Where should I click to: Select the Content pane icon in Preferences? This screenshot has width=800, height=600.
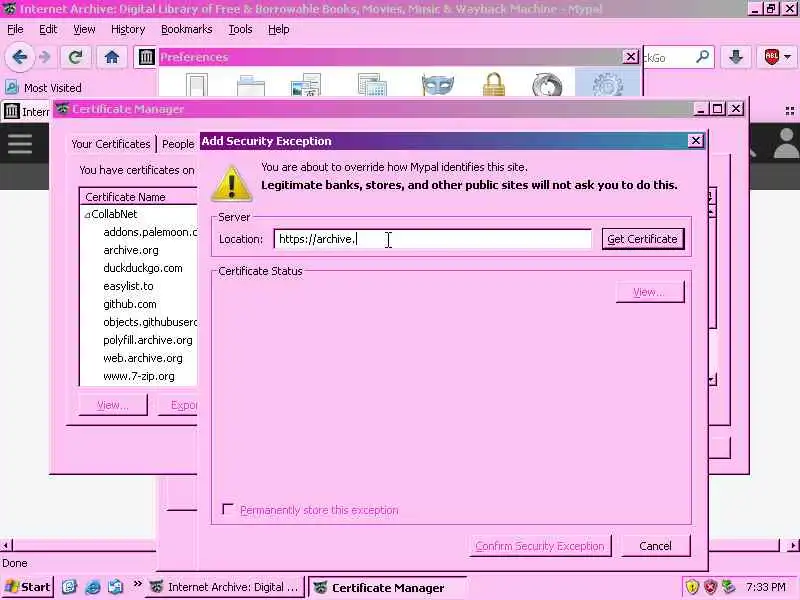click(306, 85)
